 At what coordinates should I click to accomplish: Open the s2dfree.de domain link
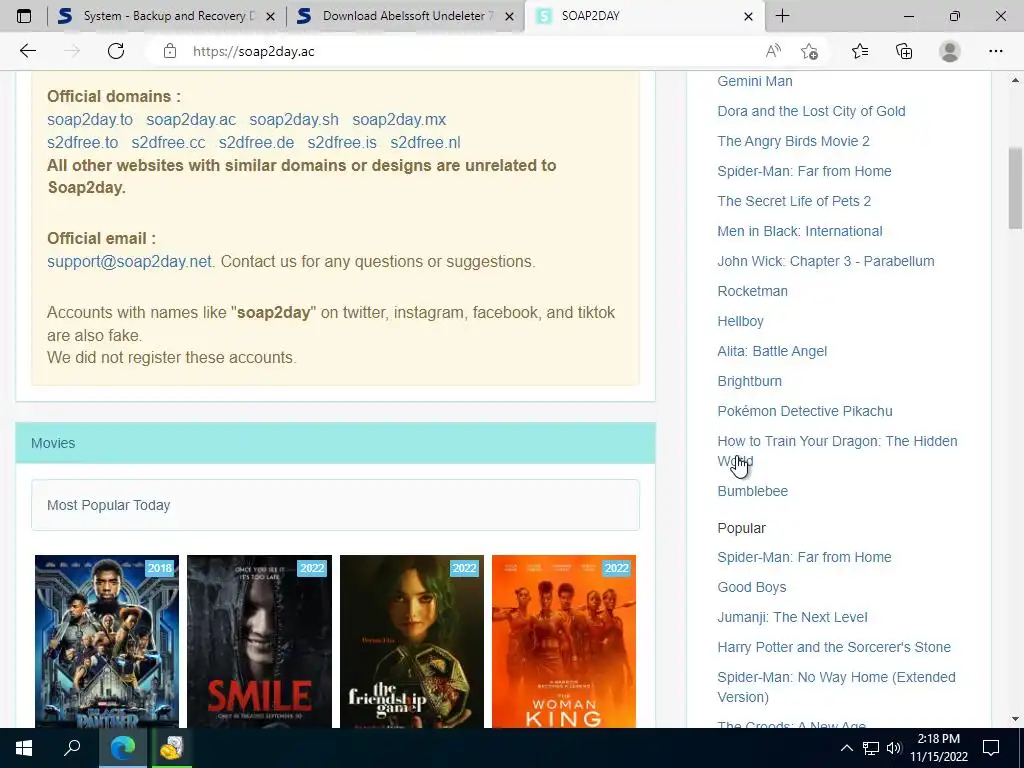tap(256, 142)
